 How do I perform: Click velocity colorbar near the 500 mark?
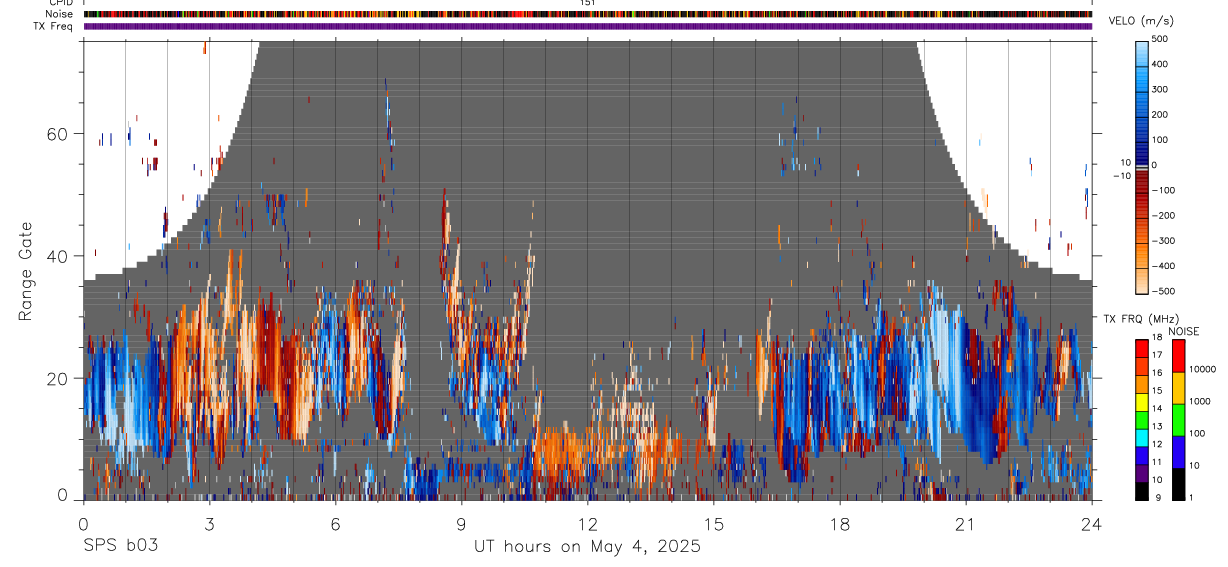click(x=1142, y=43)
